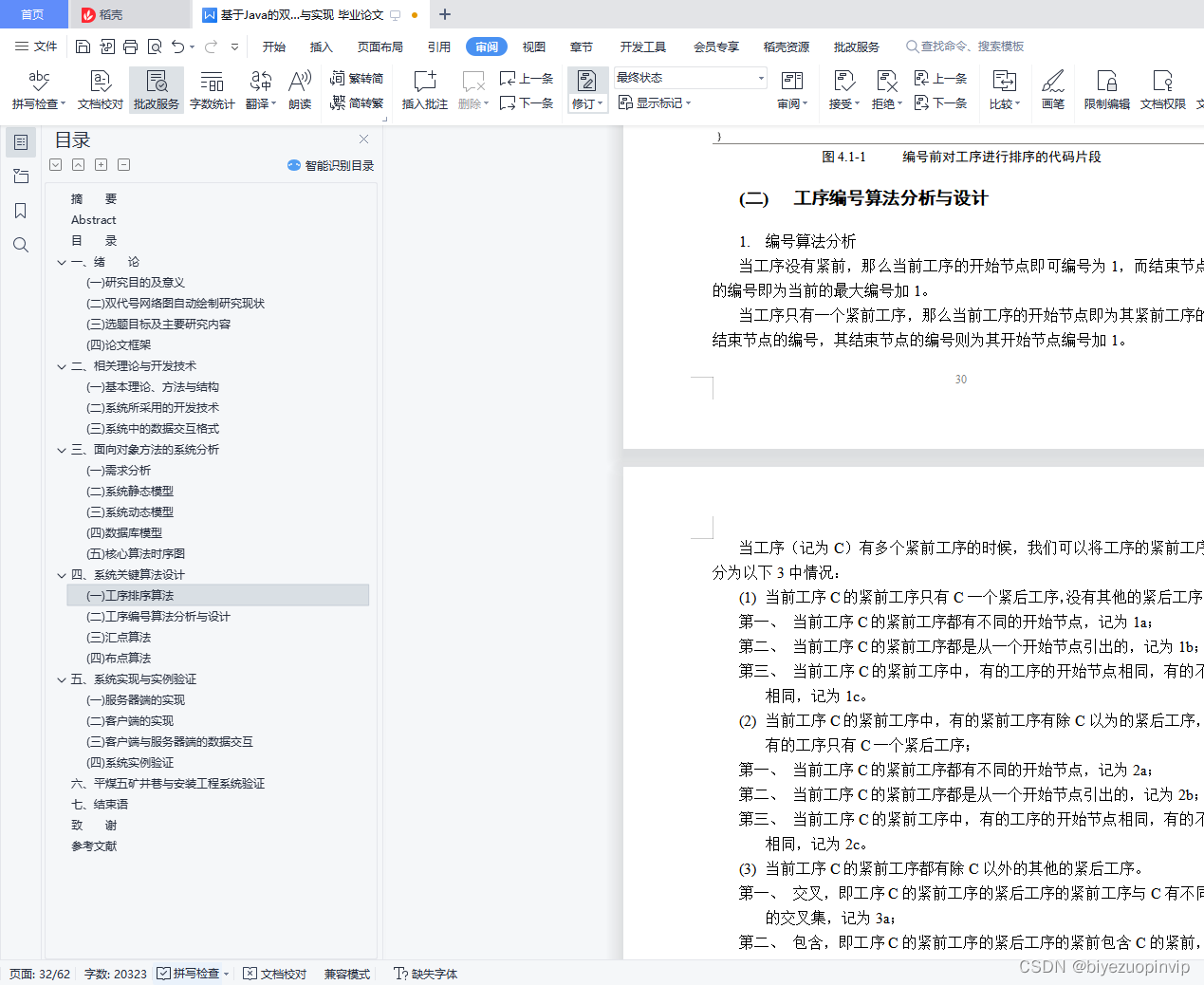The width and height of the screenshot is (1204, 985).
Task: Click the Undo arrow icon
Action: pyautogui.click(x=177, y=46)
